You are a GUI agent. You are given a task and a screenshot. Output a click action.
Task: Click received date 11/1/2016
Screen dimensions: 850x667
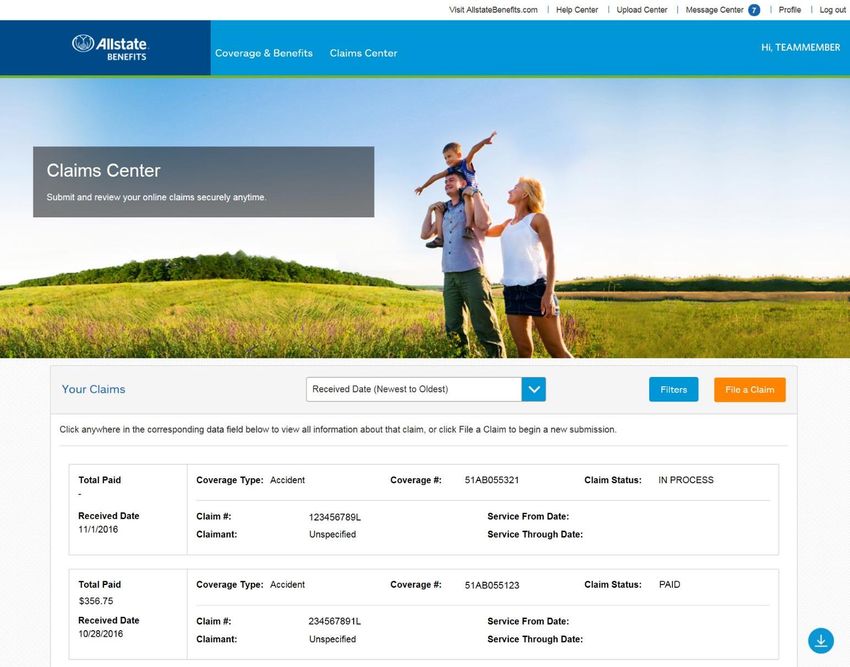click(98, 529)
